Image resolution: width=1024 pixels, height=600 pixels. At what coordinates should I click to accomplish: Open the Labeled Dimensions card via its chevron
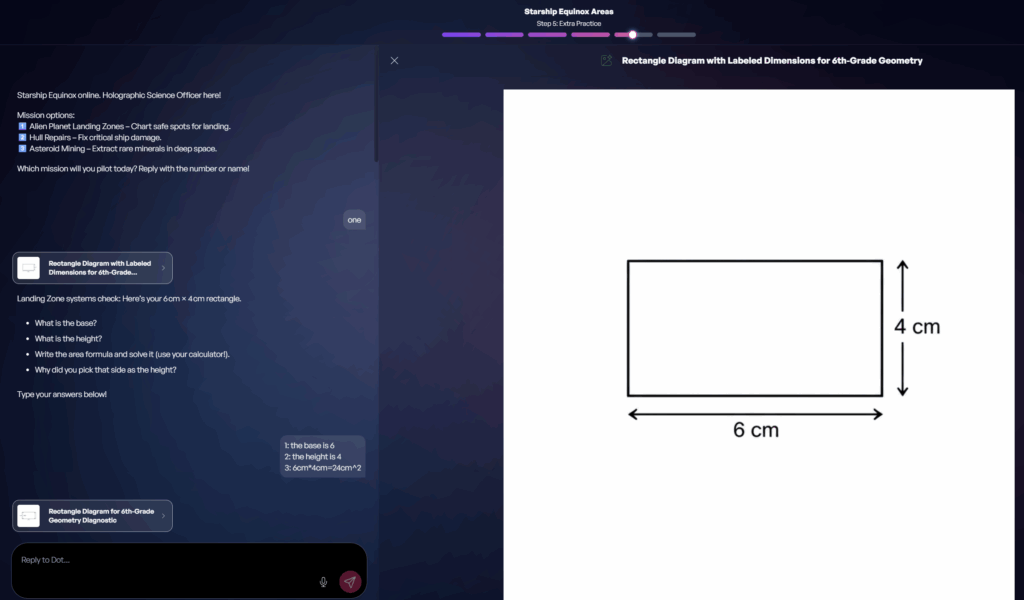tap(165, 267)
